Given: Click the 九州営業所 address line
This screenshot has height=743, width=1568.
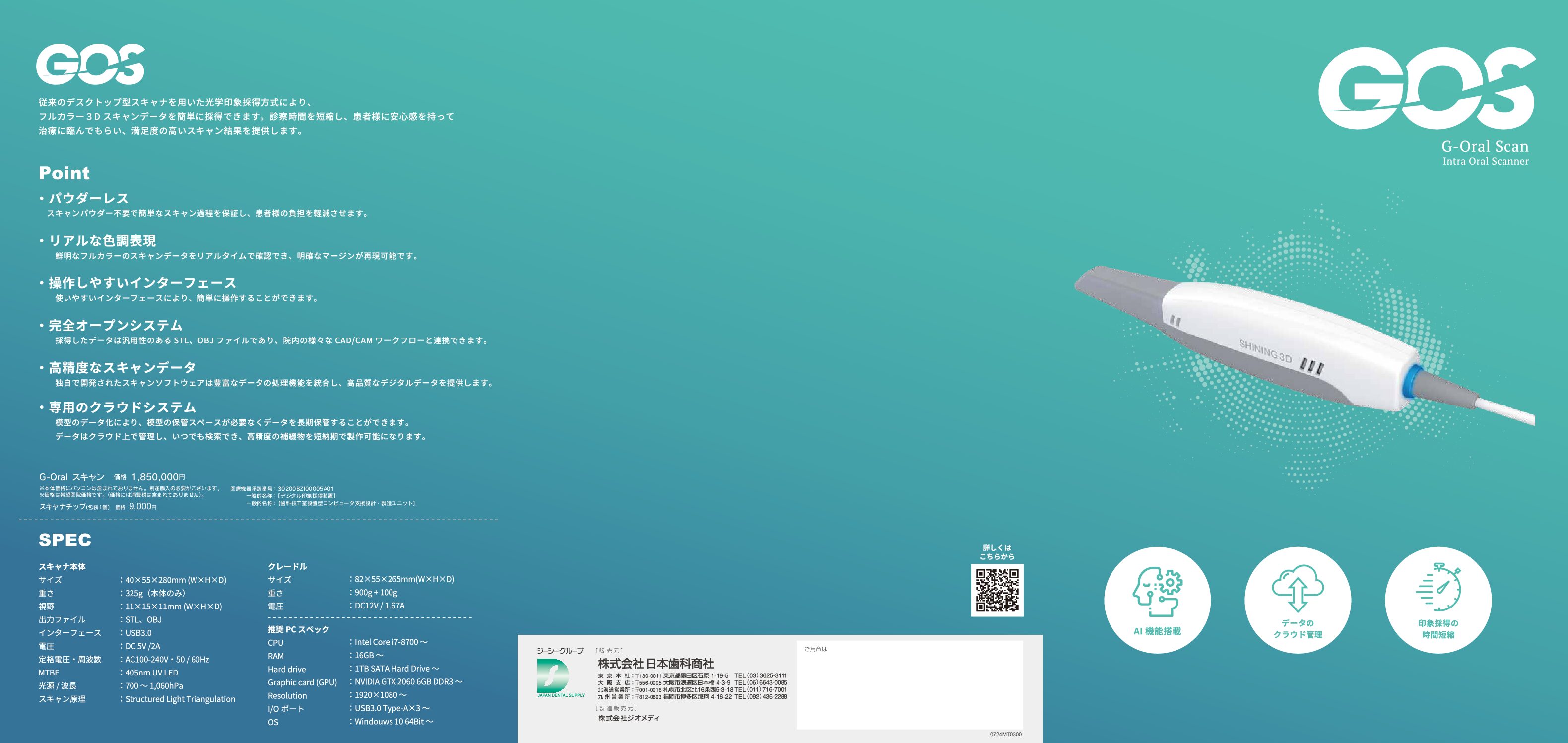Looking at the screenshot, I should coord(692,697).
